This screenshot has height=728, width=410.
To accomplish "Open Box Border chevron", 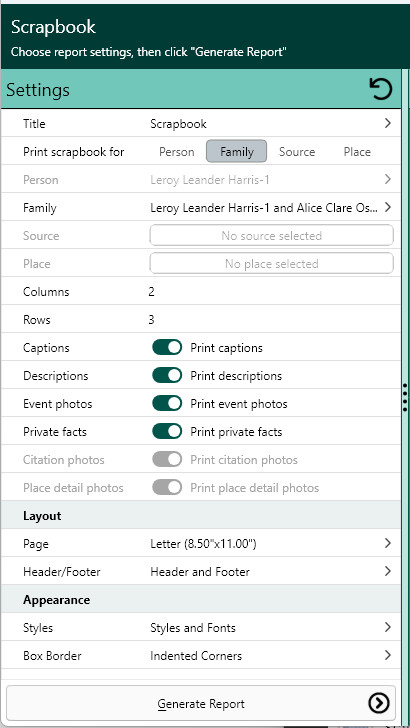I will pyautogui.click(x=388, y=656).
